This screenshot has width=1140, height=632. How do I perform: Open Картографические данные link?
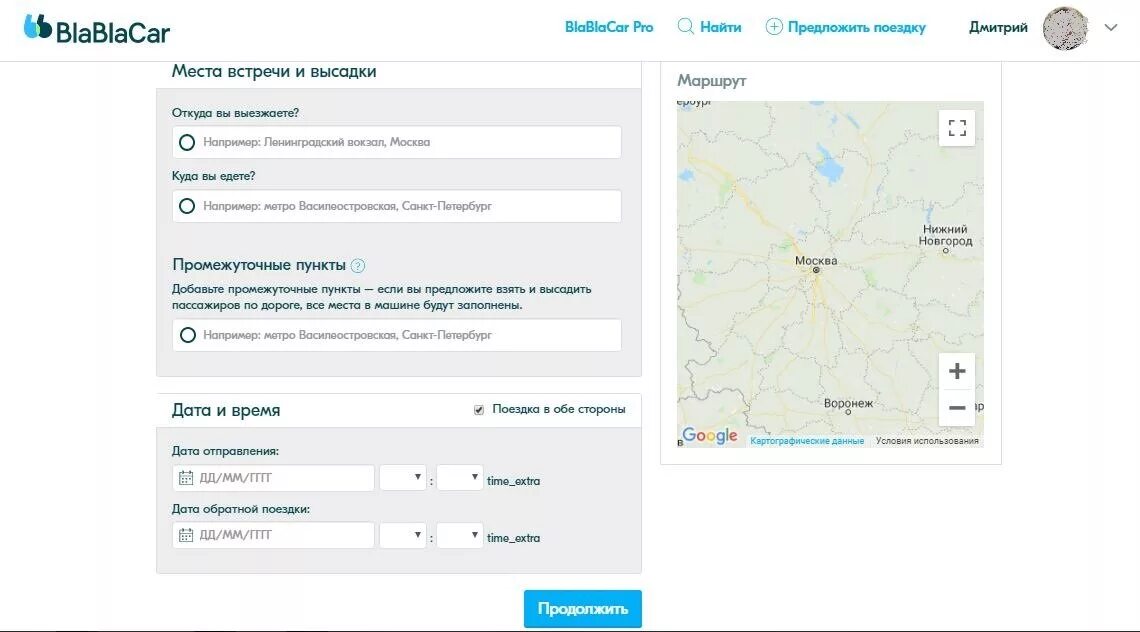click(807, 441)
